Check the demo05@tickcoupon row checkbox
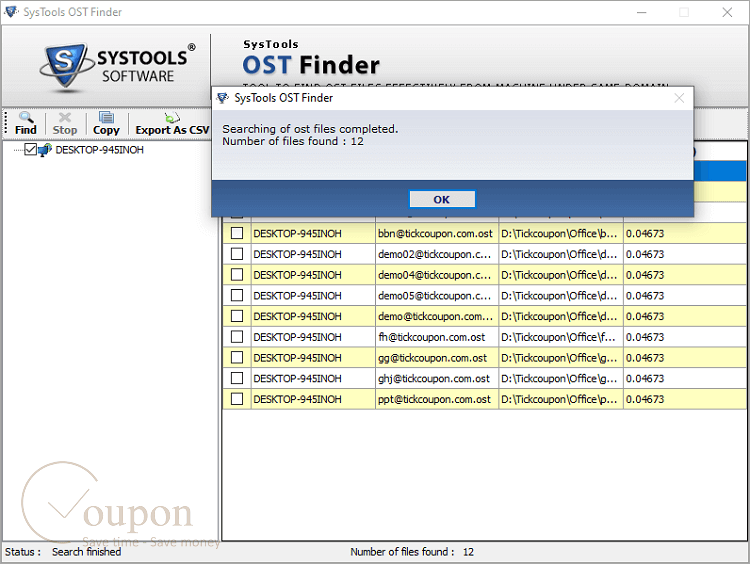Screen dimensions: 750x564 (x=237, y=296)
